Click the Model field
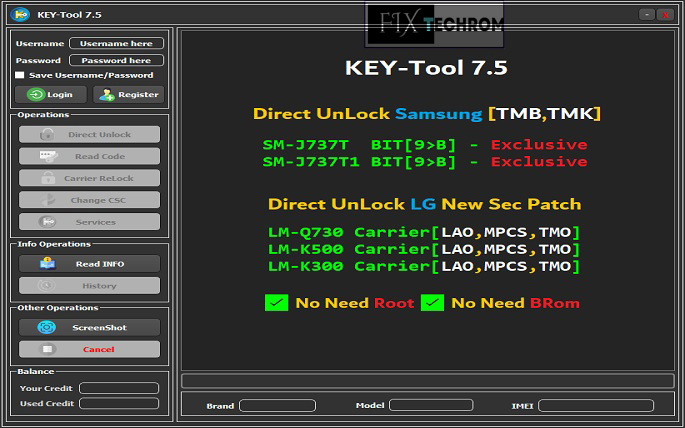The width and height of the screenshot is (685, 428). (x=431, y=406)
